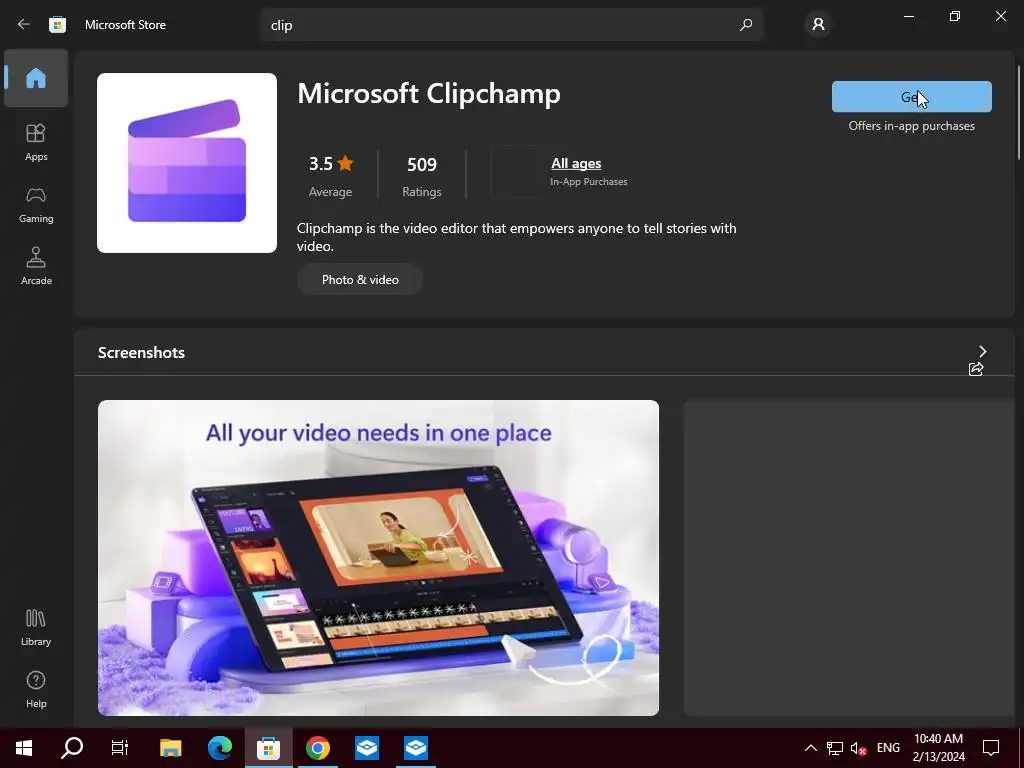Expand Screenshots with the chevron arrow
The width and height of the screenshot is (1024, 768).
tap(982, 351)
